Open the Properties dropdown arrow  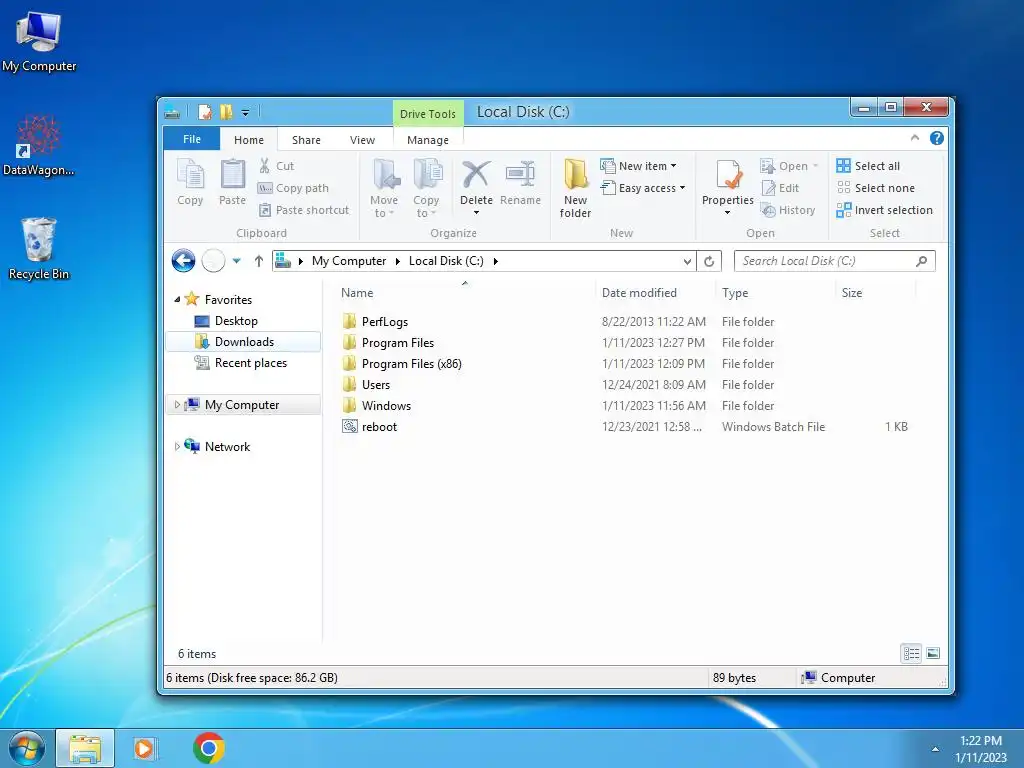tap(728, 213)
